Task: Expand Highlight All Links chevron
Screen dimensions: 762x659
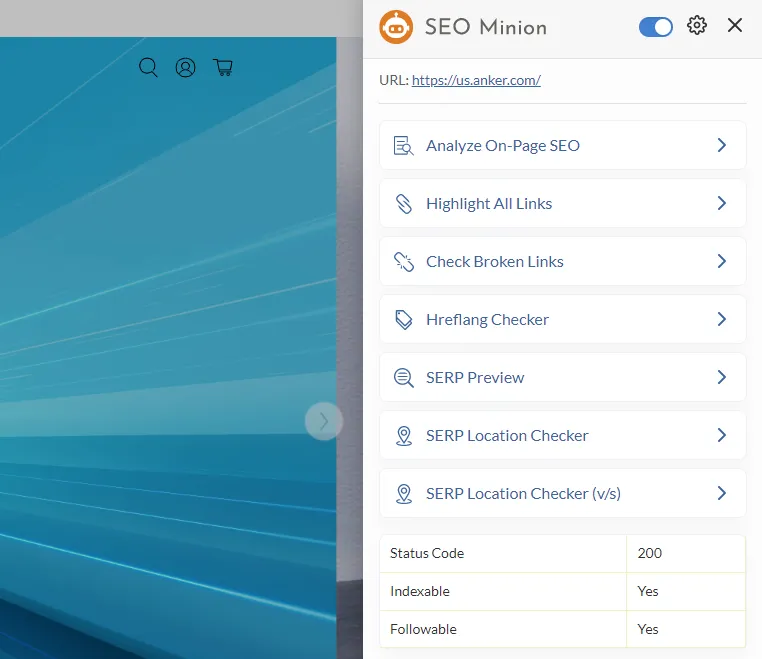Action: (722, 203)
